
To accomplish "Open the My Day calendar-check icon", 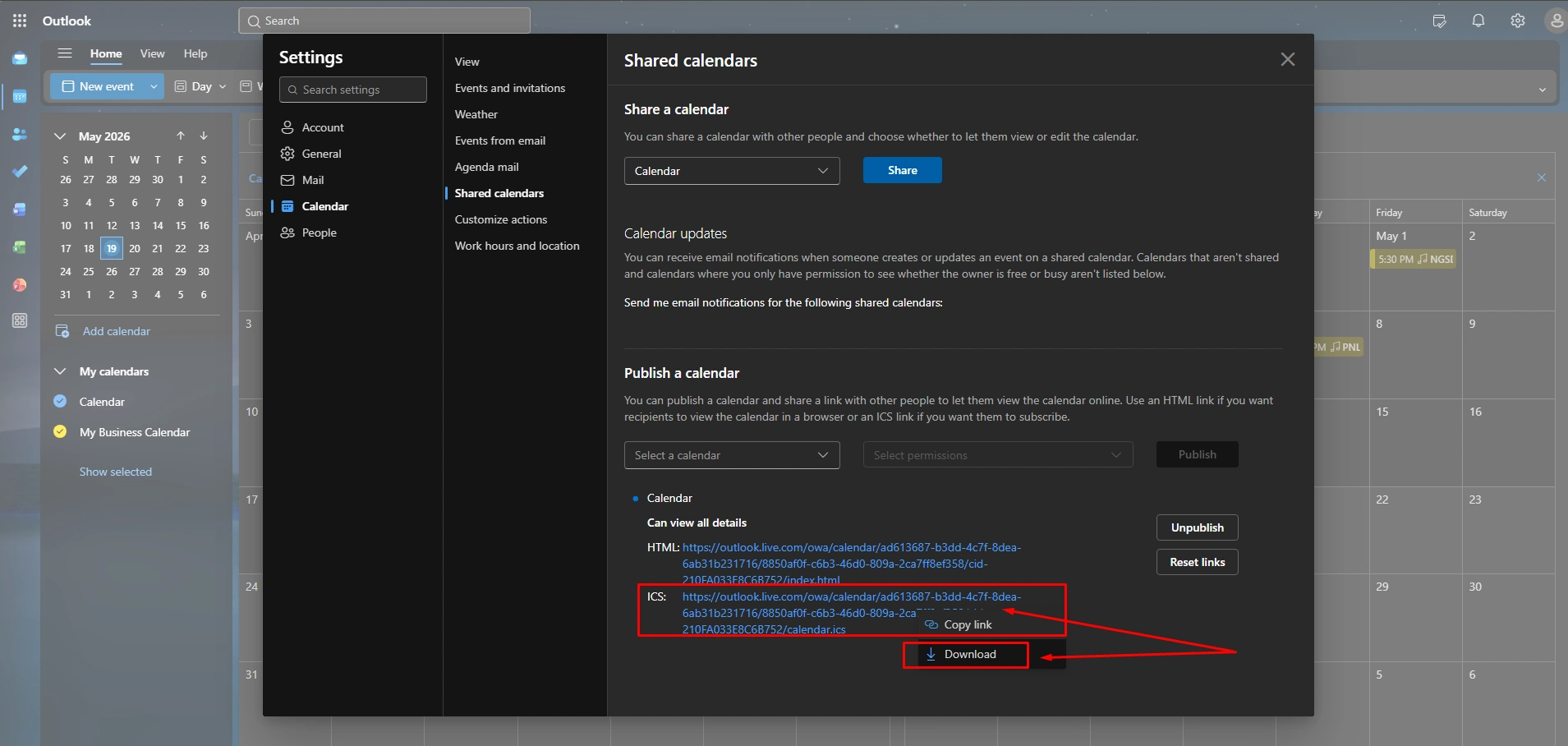I will 1439,21.
